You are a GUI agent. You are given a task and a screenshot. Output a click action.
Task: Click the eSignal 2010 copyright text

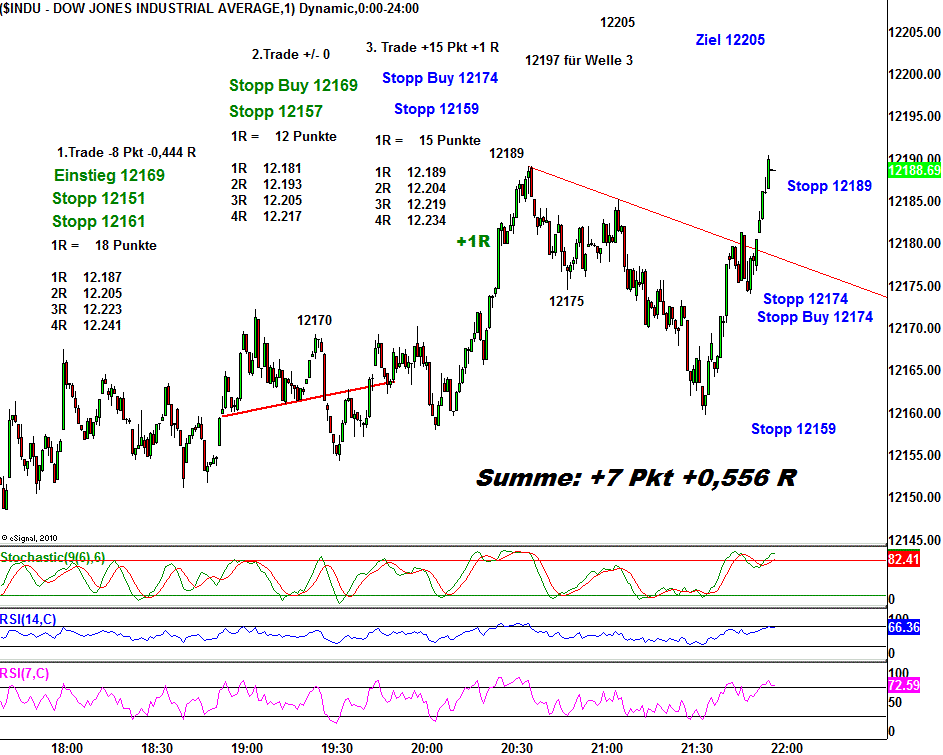[28, 537]
